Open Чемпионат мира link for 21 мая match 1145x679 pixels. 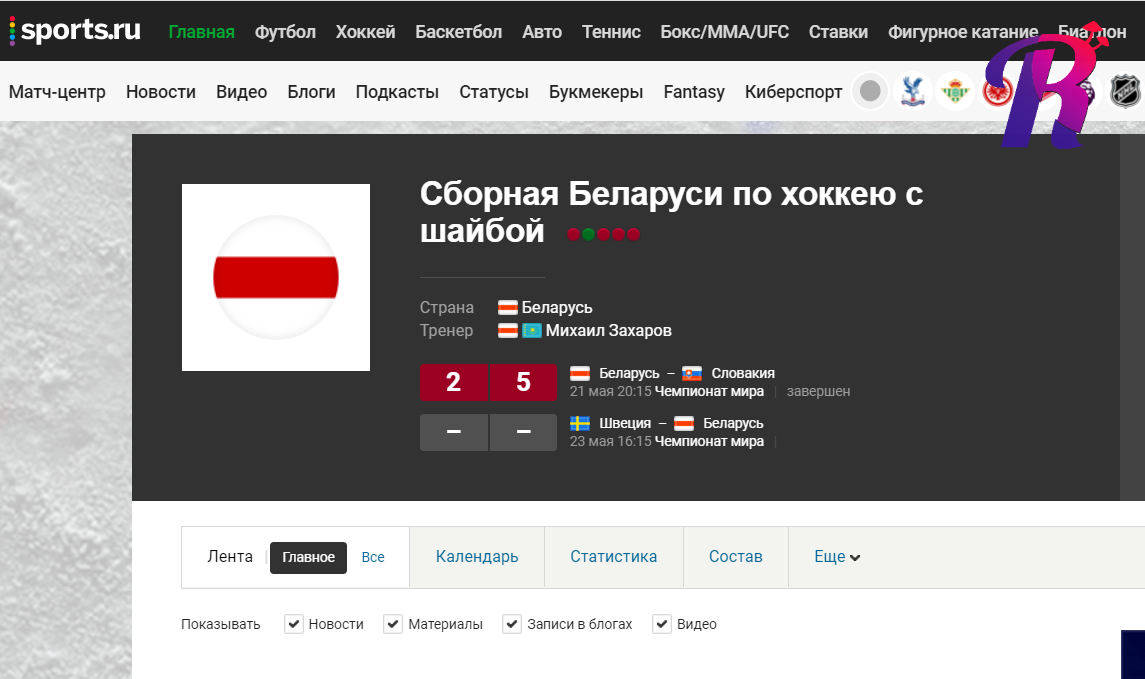pyautogui.click(x=709, y=391)
